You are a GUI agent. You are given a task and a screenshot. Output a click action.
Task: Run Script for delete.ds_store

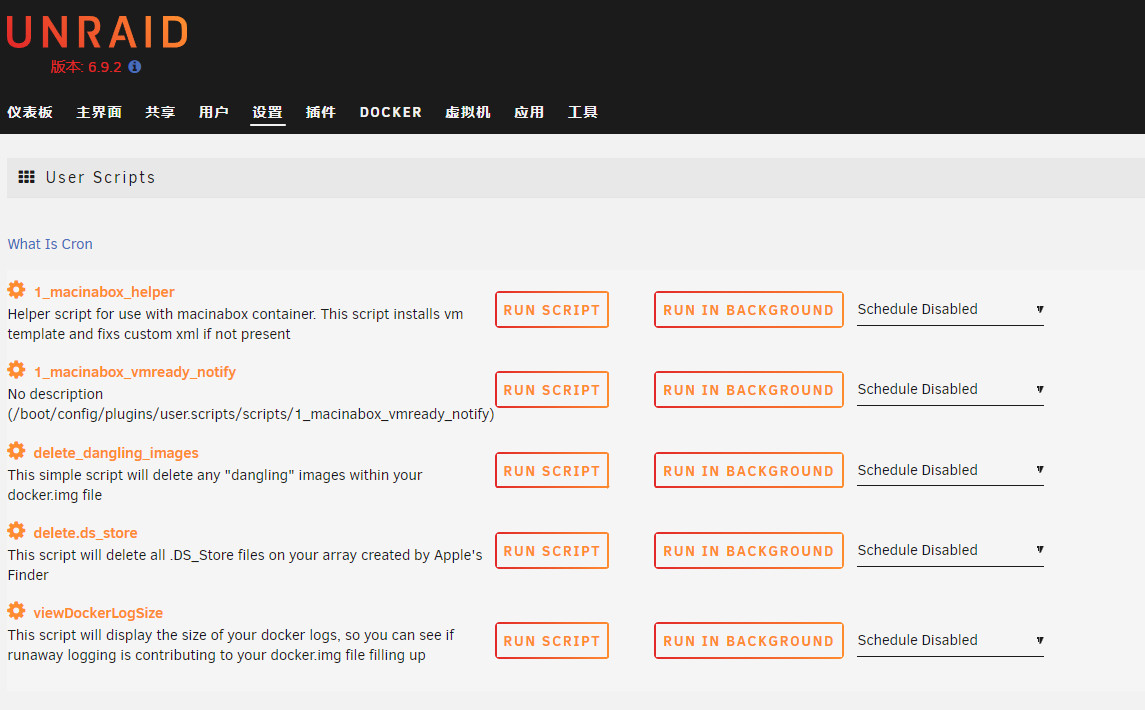tap(552, 551)
